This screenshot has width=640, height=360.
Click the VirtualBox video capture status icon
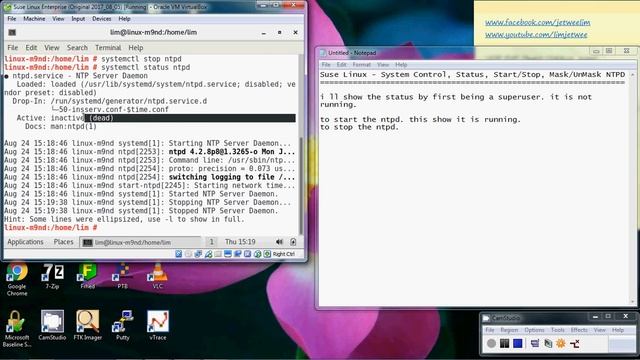[238, 254]
